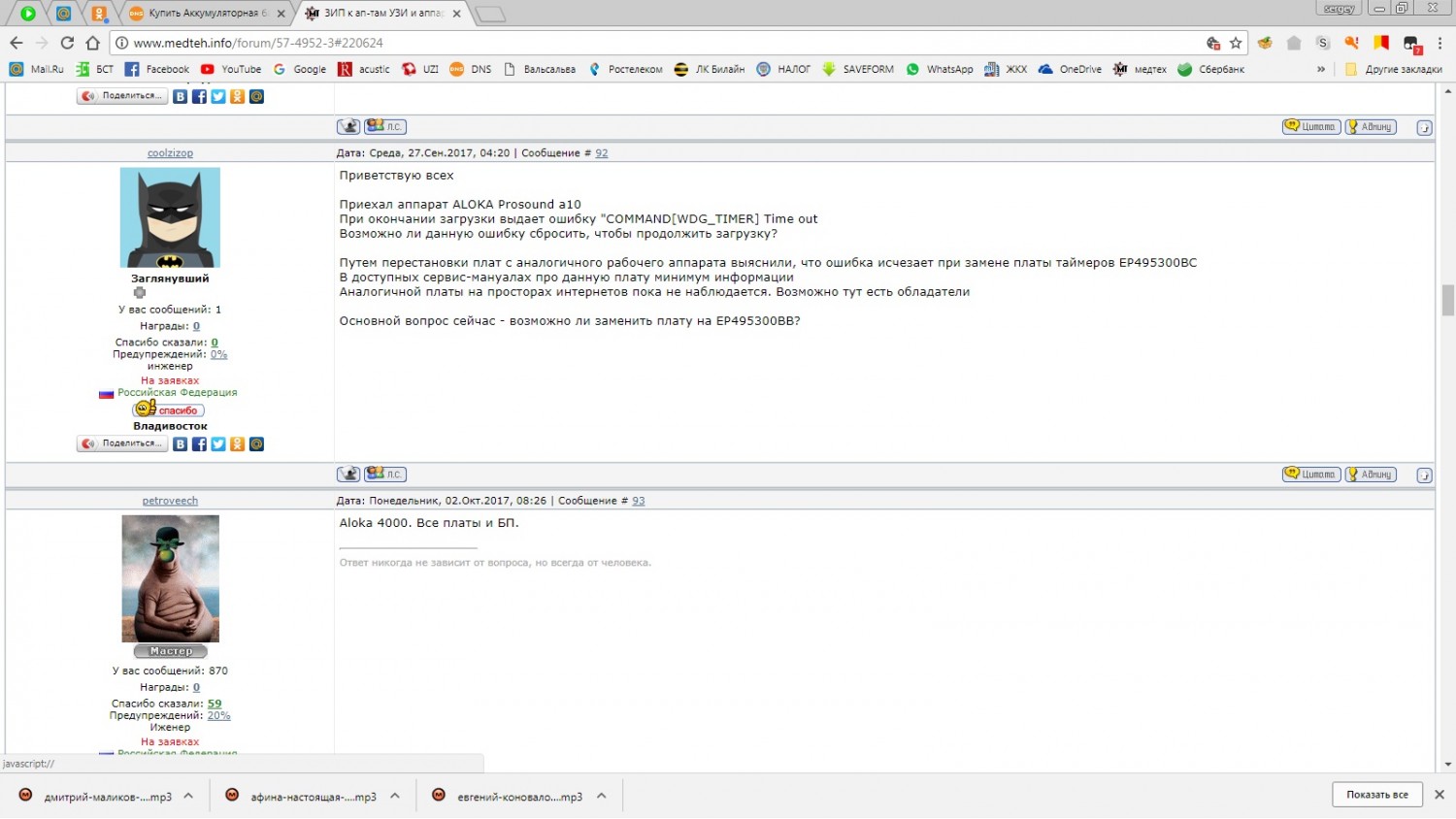Show hidden bookmarks with the chevron
This screenshot has height=819, width=1456.
1321,69
